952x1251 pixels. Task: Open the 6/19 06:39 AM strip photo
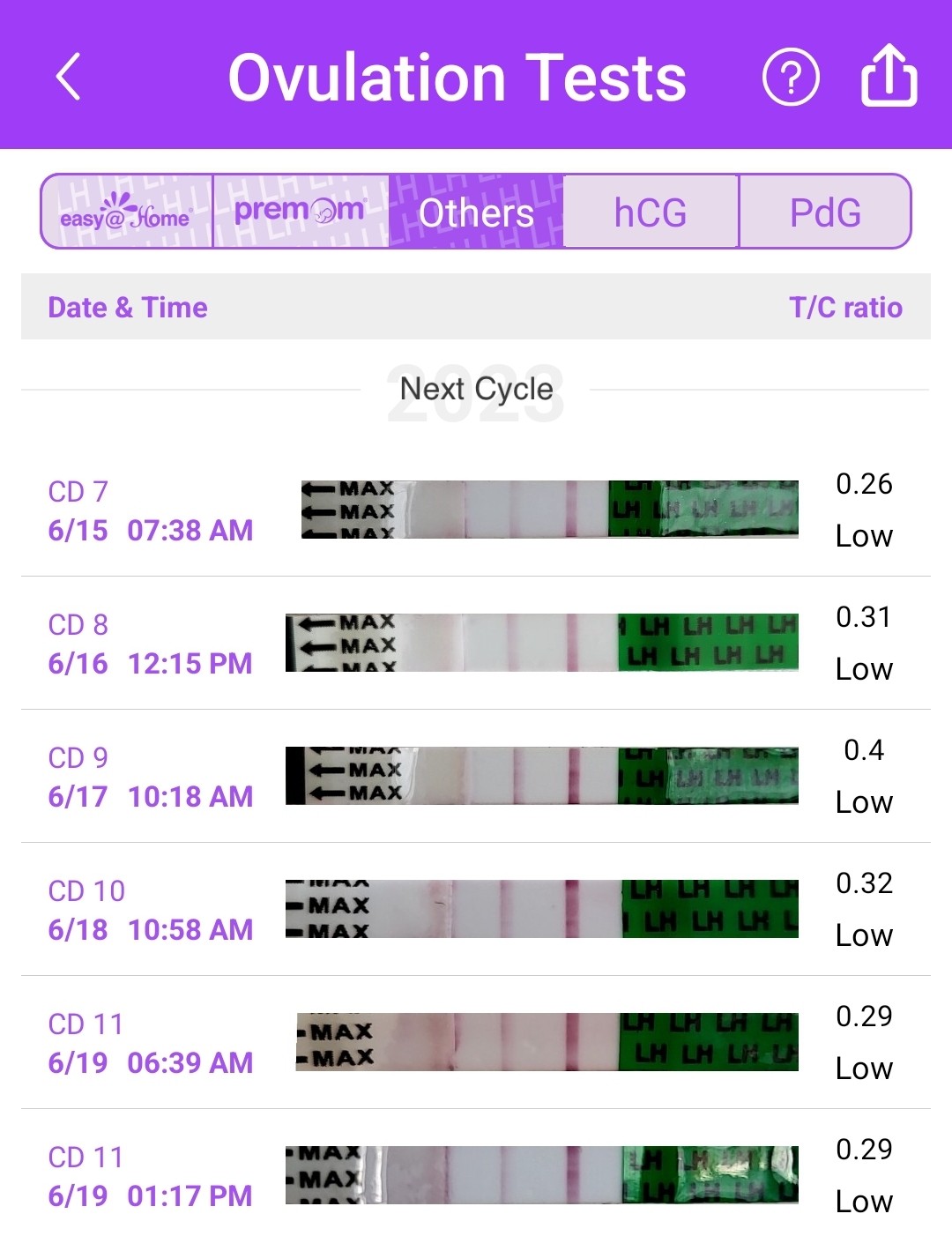[547, 1042]
